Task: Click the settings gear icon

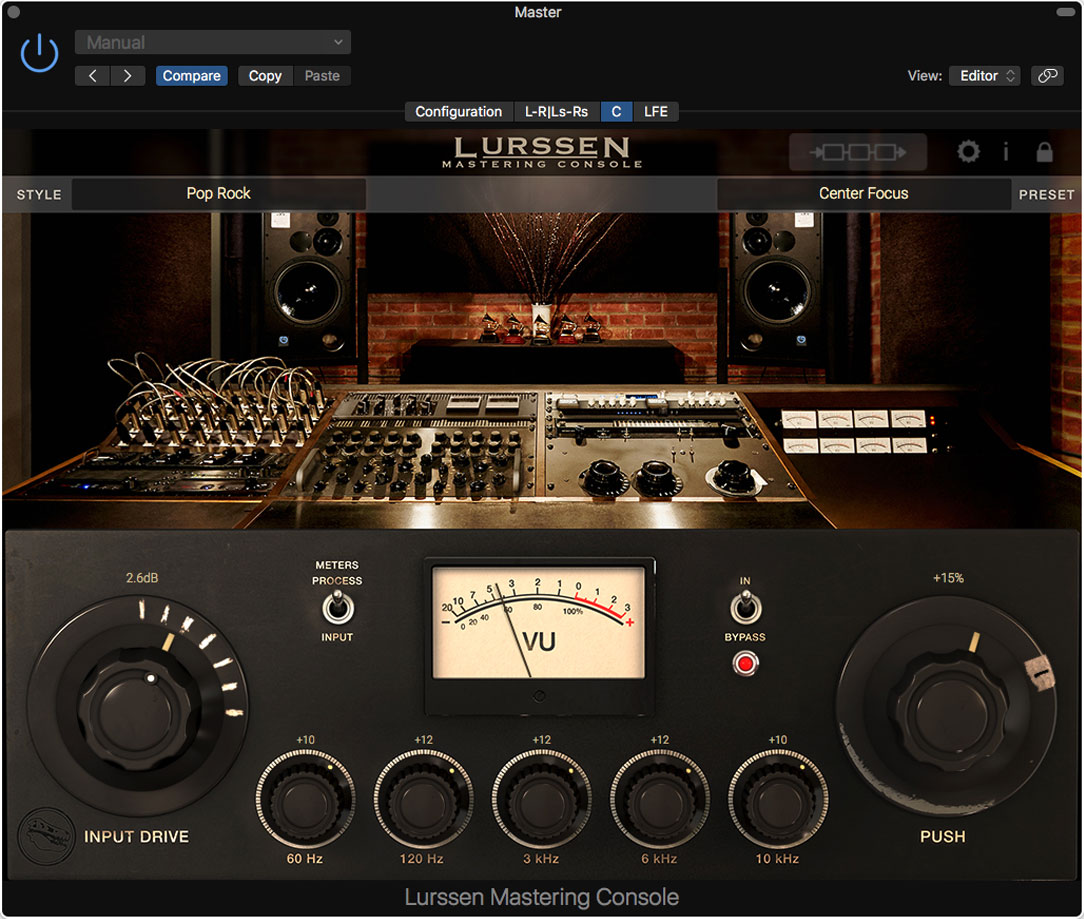Action: [x=968, y=151]
